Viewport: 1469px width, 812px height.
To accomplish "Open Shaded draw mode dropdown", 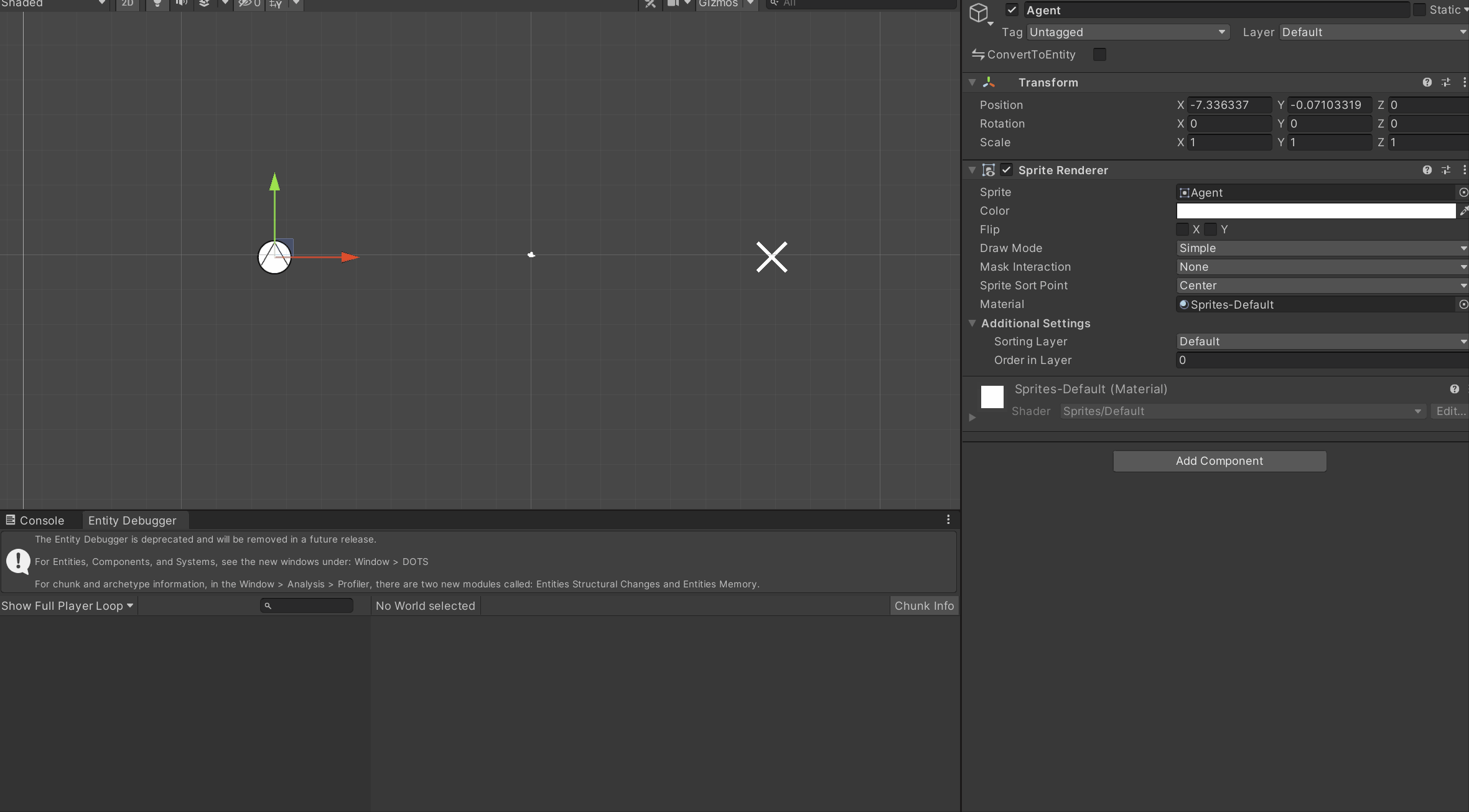I will 54,4.
